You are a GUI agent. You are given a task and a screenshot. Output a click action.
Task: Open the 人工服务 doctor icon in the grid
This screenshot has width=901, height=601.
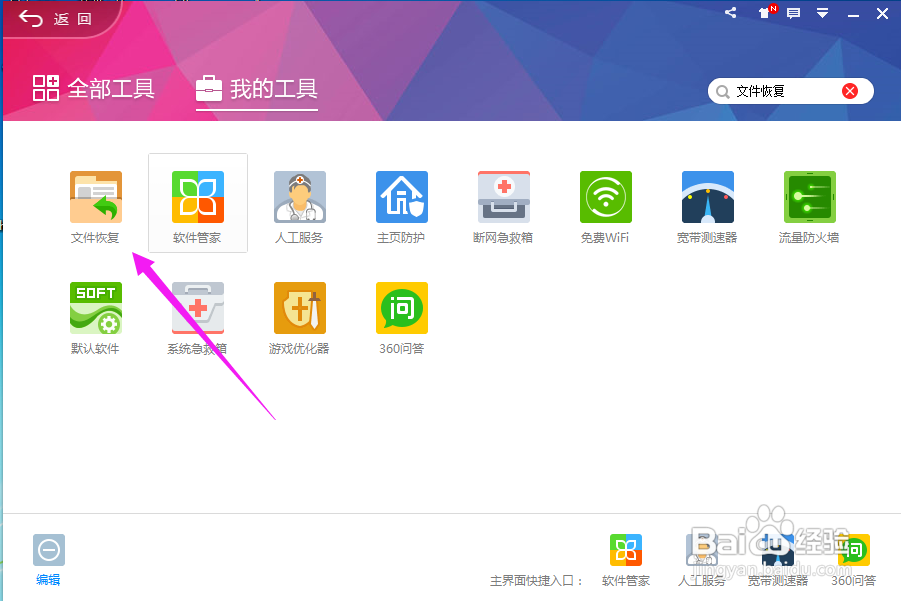pyautogui.click(x=300, y=197)
